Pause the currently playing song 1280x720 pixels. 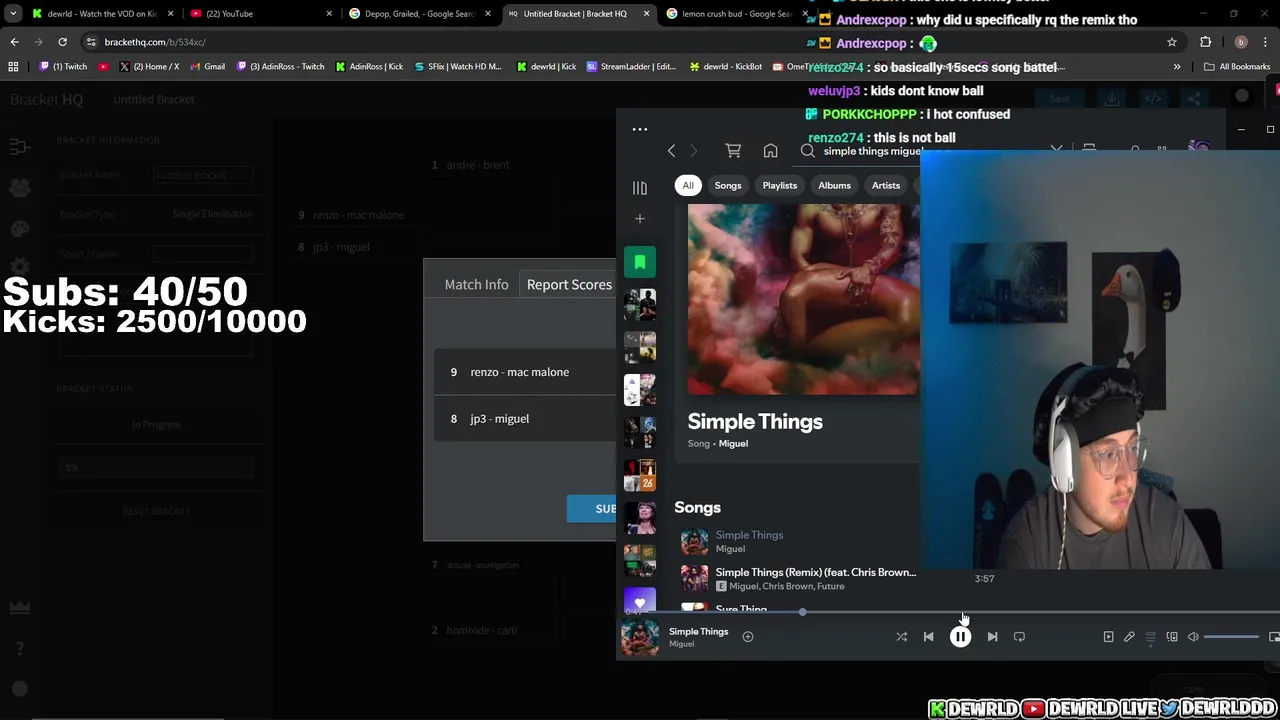[x=960, y=637]
